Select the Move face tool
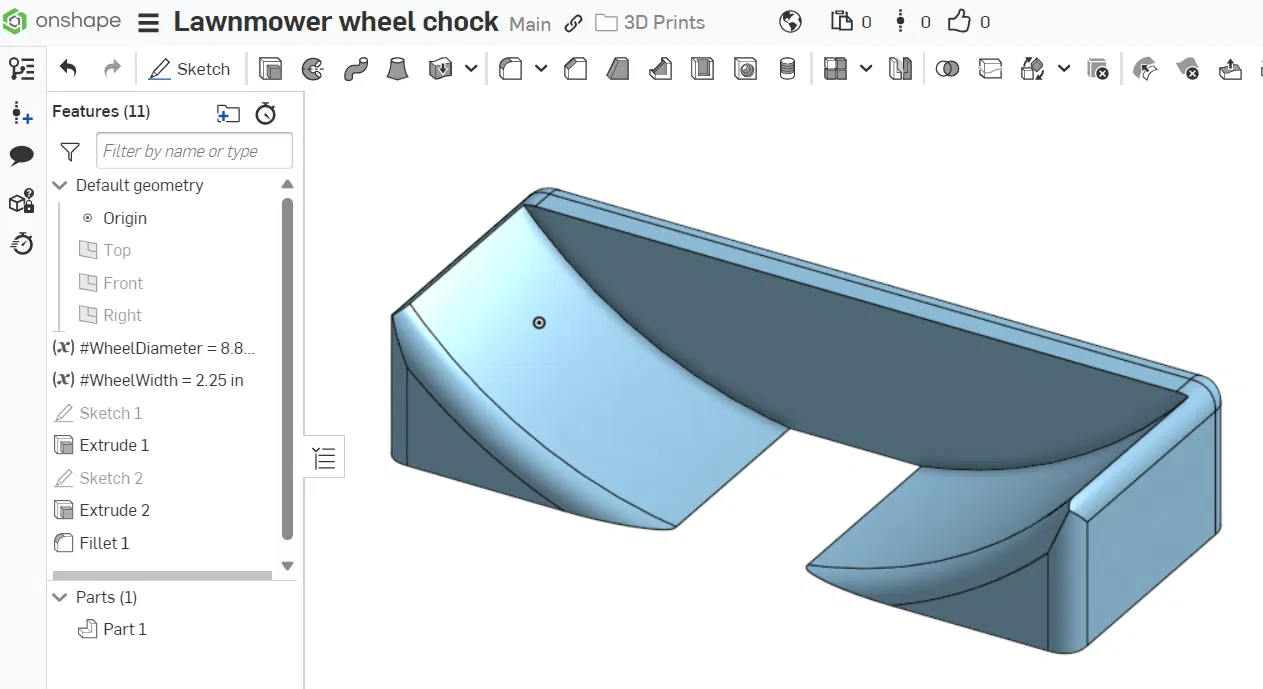Screen dimensions: 1263x689 pos(1231,69)
